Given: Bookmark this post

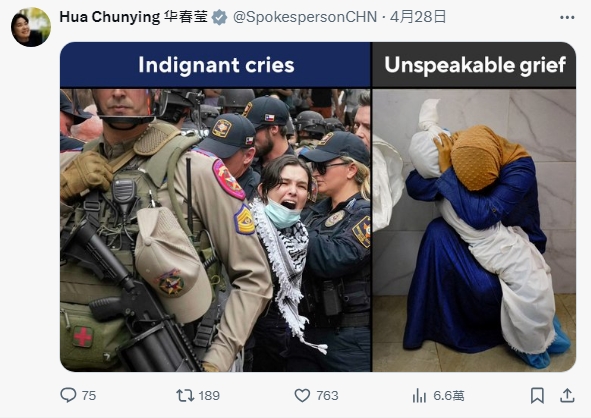Looking at the screenshot, I should pyautogui.click(x=537, y=395).
